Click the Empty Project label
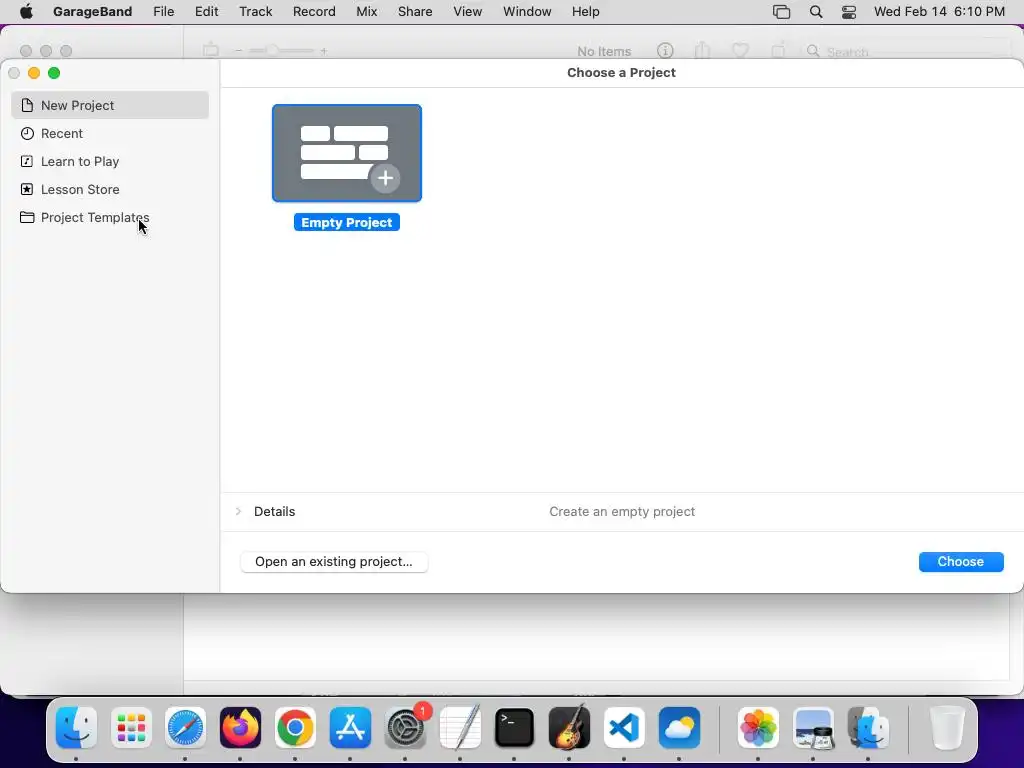 pyautogui.click(x=347, y=223)
